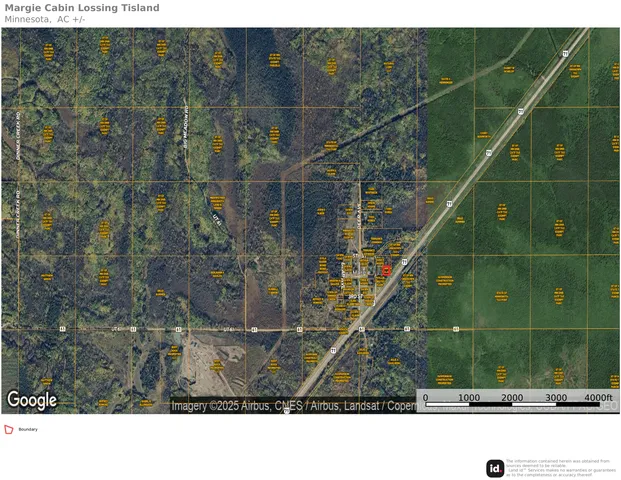Select the red highlighted parcel on the map

[386, 270]
